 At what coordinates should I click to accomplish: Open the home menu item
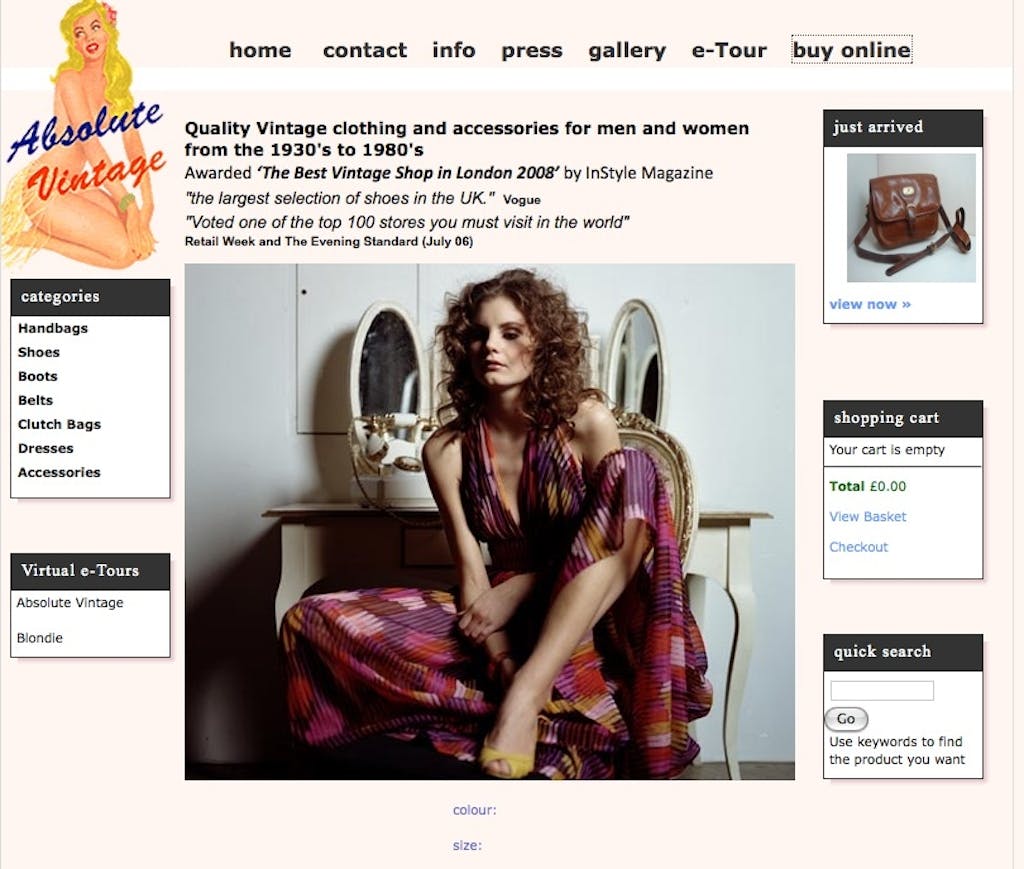(260, 50)
